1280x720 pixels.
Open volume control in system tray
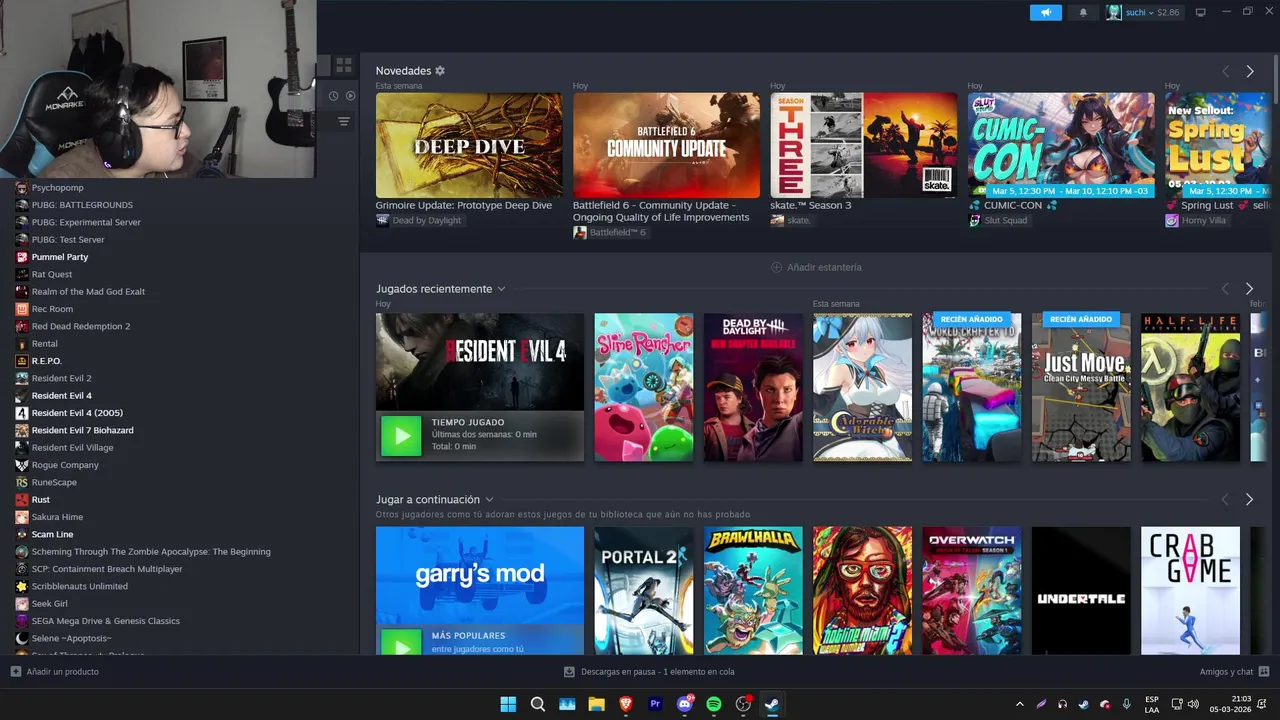[1193, 704]
